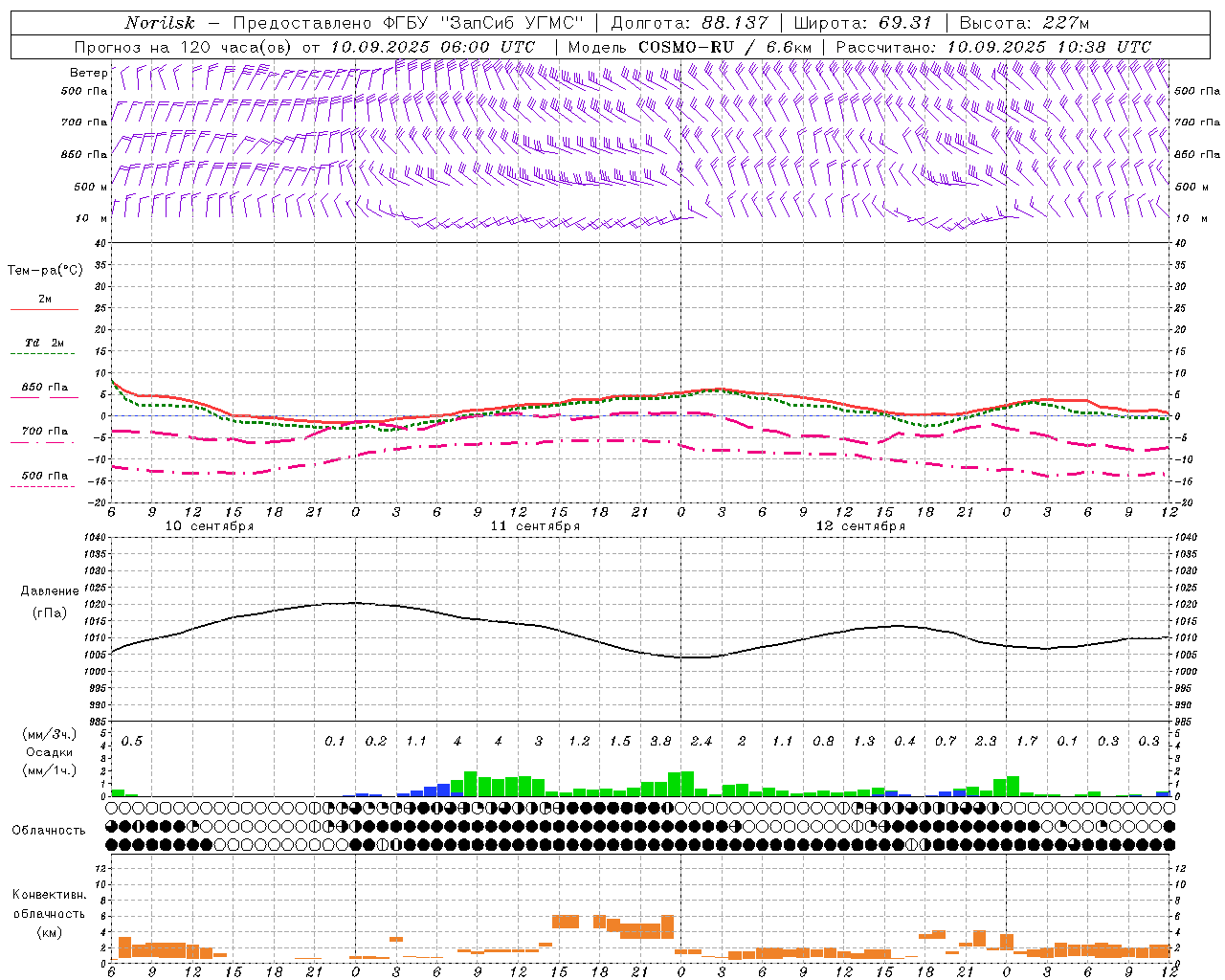Viewport: 1225px width, 980px height.
Task: Click the '700 гПа' temperature legend entry
Action: tap(45, 432)
